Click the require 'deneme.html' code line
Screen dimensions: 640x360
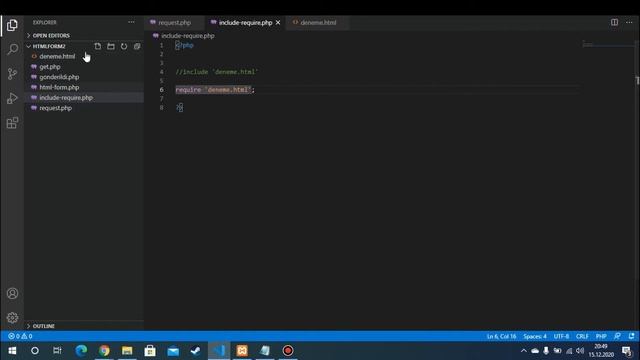click(215, 90)
